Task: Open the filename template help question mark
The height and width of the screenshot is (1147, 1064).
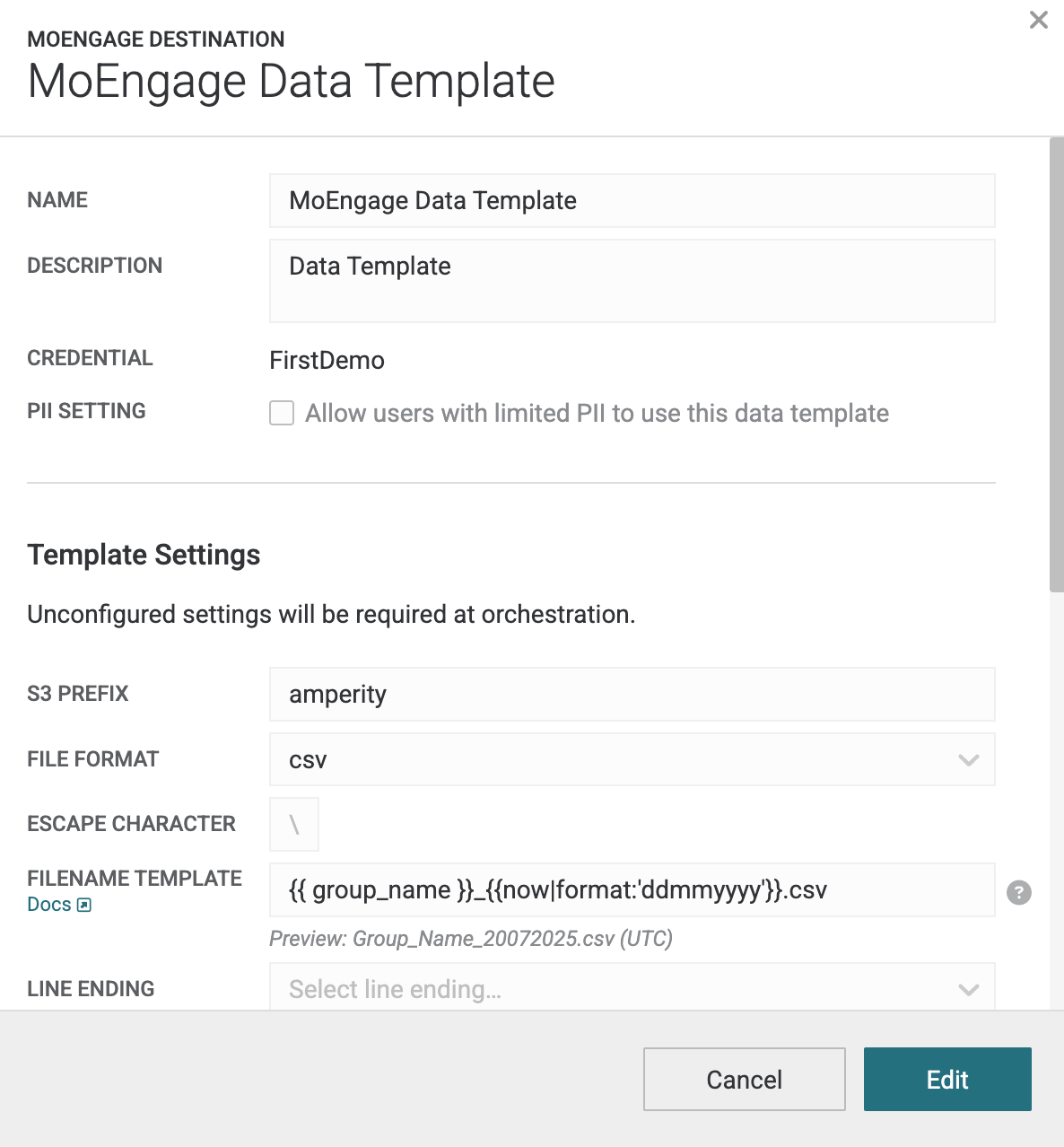Action: coord(1019,892)
